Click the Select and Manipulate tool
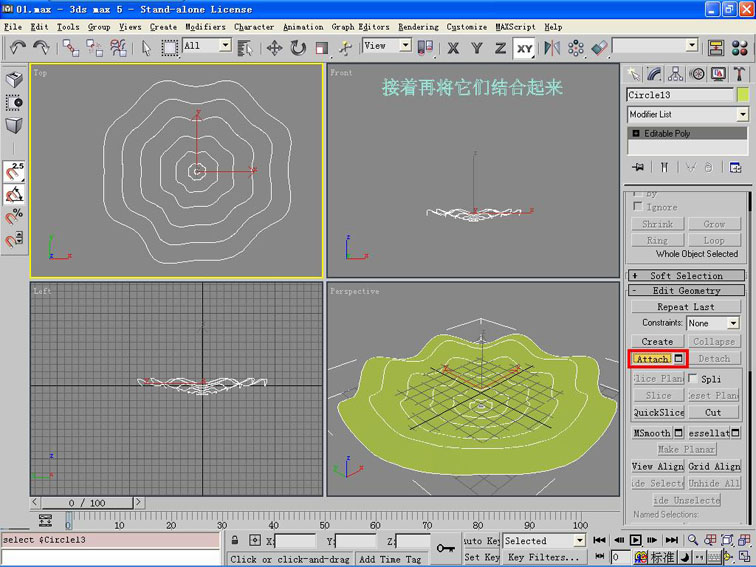Viewport: 756px width, 567px height. coord(345,48)
